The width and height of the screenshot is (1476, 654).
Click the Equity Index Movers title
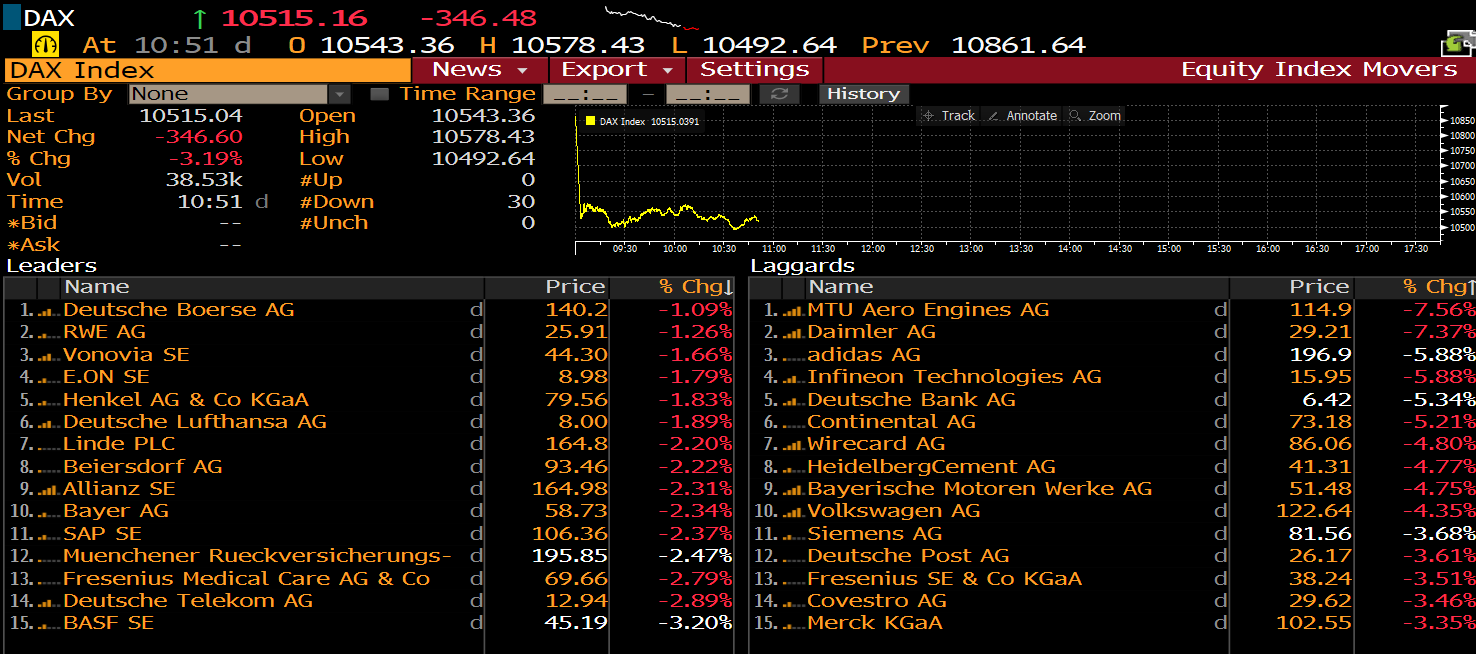click(1319, 70)
